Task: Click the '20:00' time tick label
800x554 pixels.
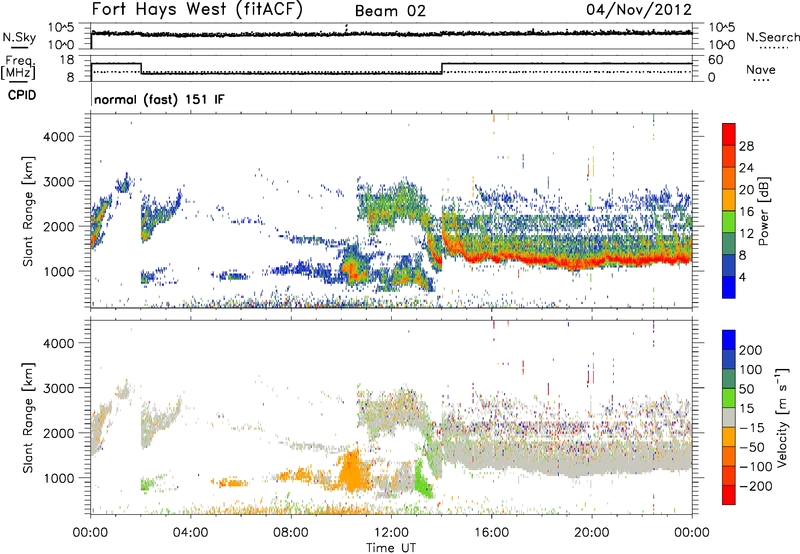Action: pyautogui.click(x=592, y=533)
